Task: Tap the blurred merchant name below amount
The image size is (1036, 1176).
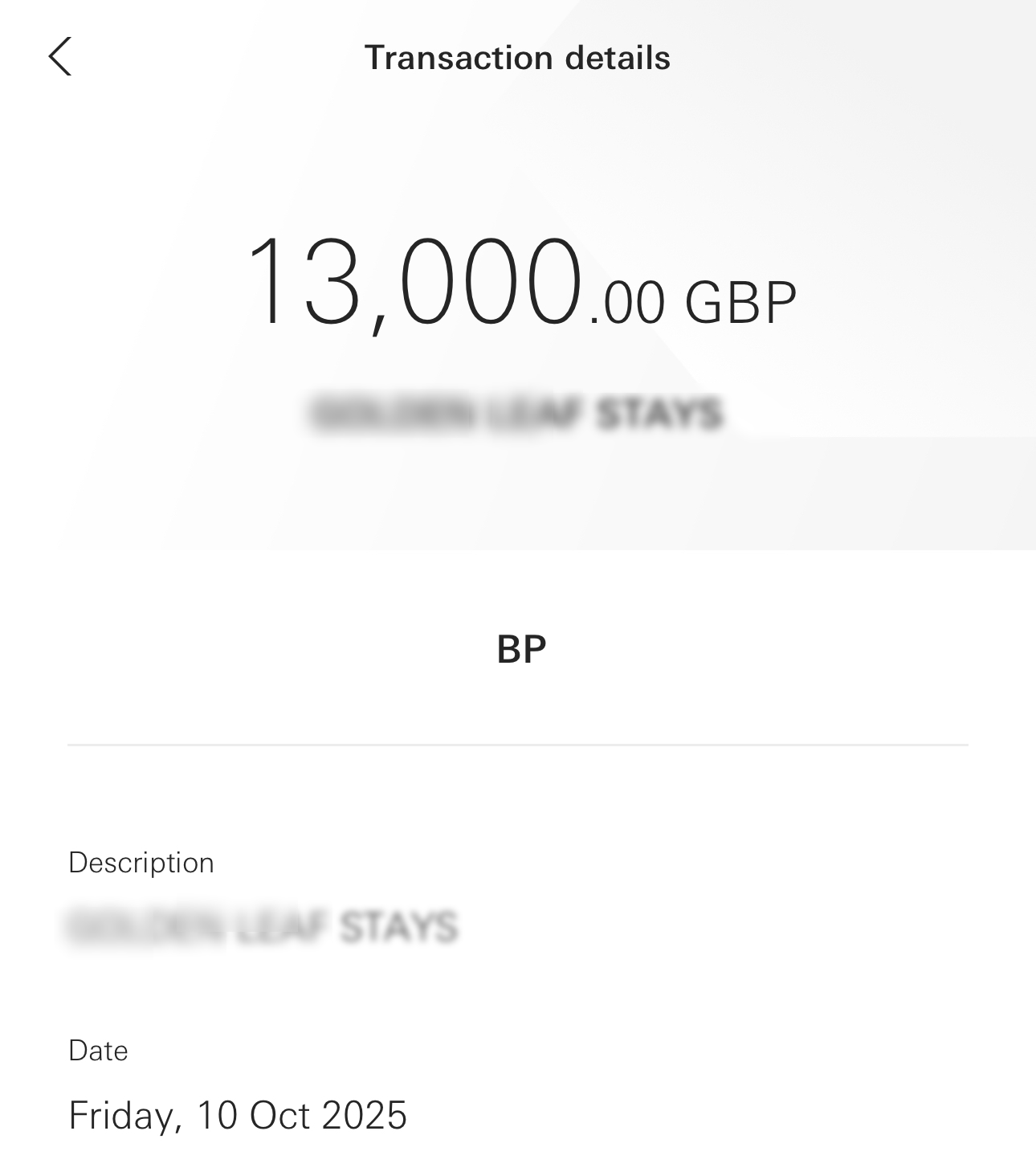Action: pos(516,414)
